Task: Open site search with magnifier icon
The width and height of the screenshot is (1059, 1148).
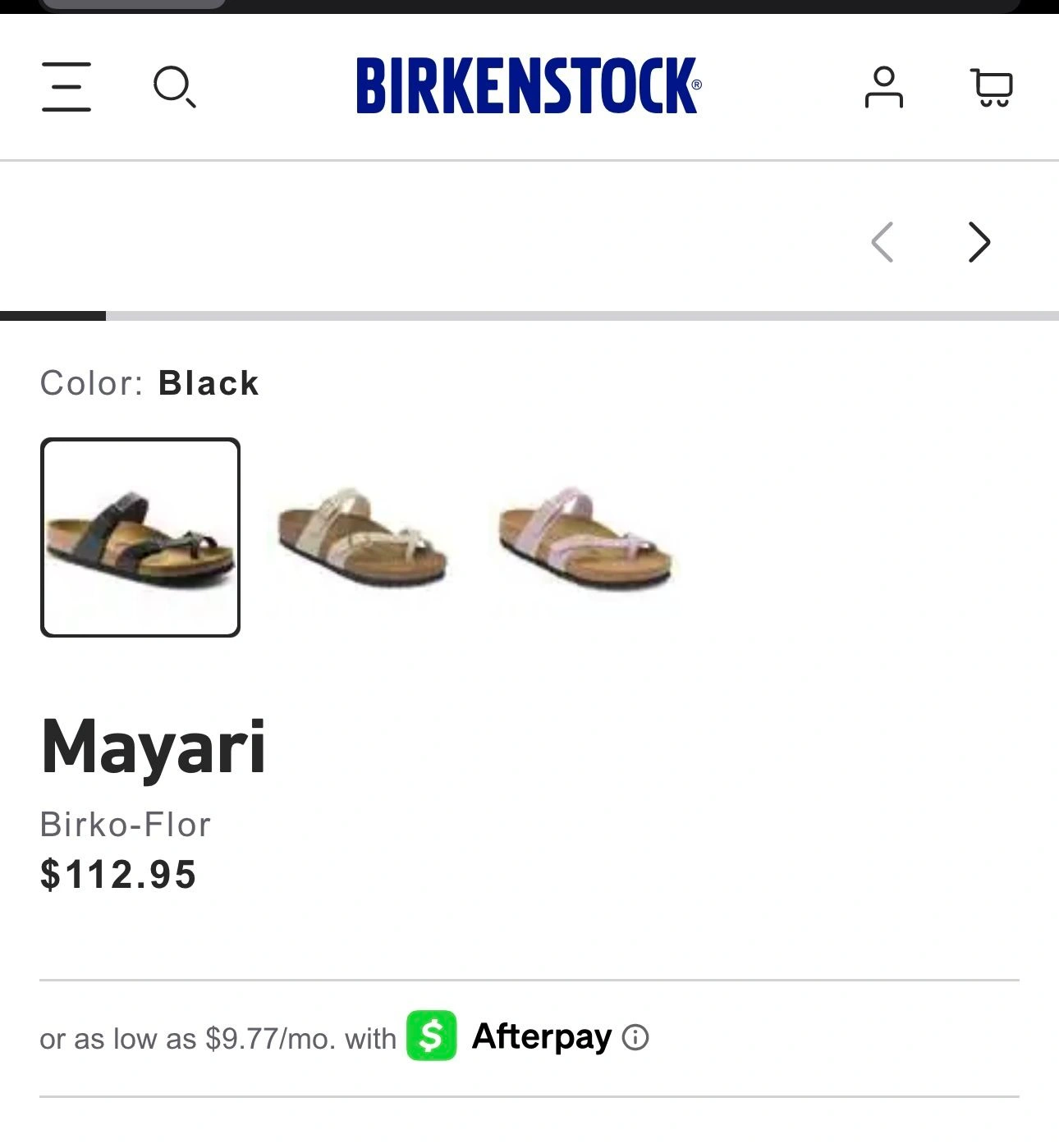Action: [x=174, y=86]
